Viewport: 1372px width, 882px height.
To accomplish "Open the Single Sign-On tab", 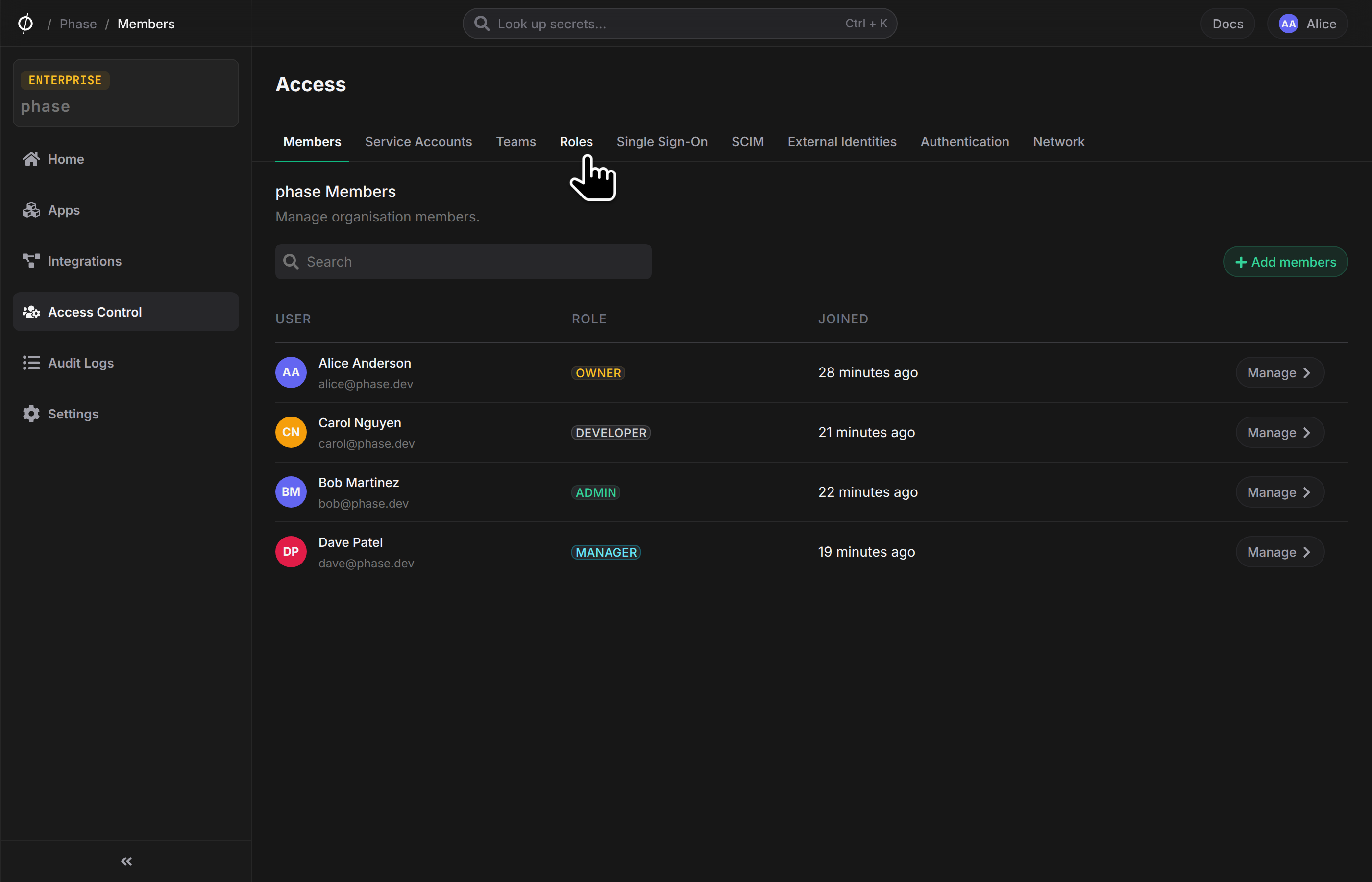I will click(x=662, y=142).
